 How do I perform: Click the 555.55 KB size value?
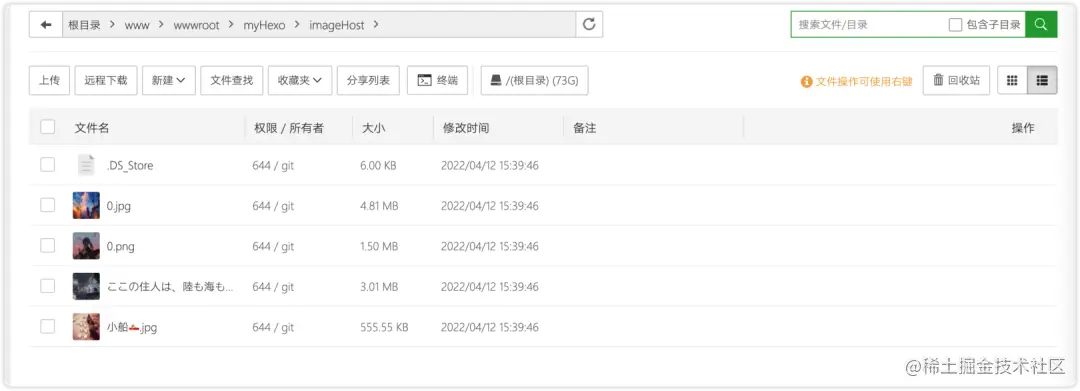tap(384, 327)
